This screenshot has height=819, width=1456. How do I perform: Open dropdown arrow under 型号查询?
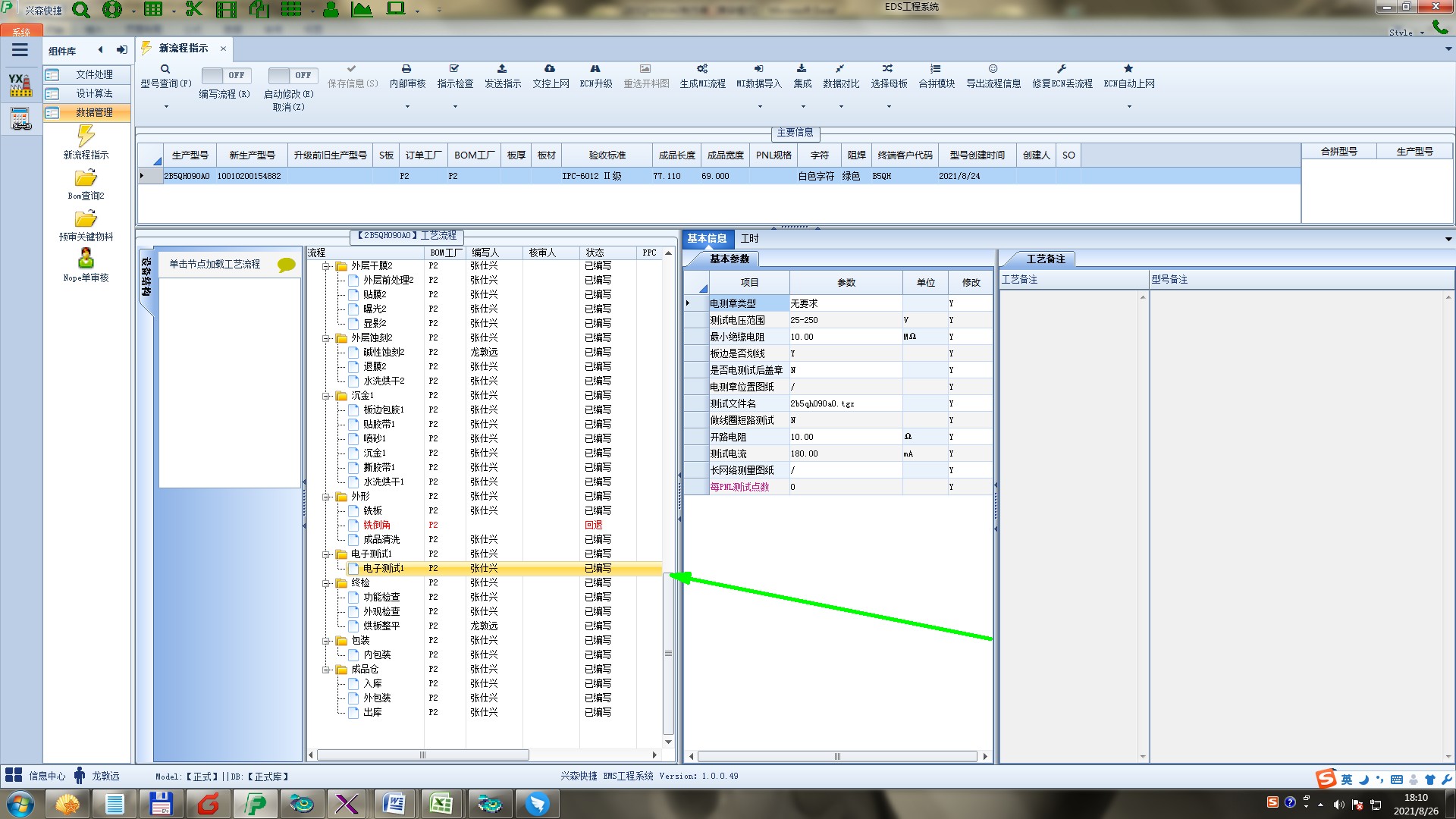(x=166, y=107)
